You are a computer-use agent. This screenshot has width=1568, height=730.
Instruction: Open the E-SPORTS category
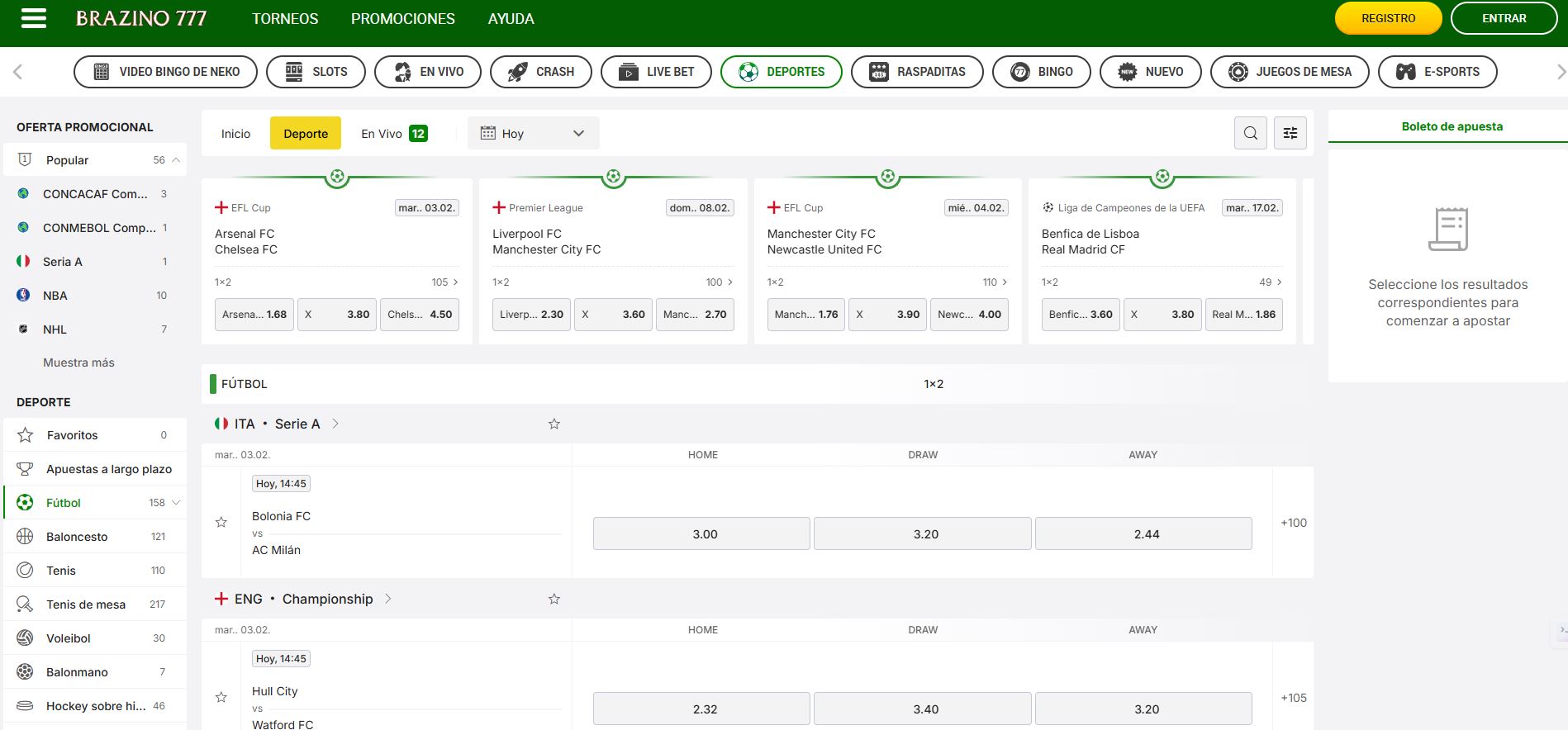tap(1437, 72)
